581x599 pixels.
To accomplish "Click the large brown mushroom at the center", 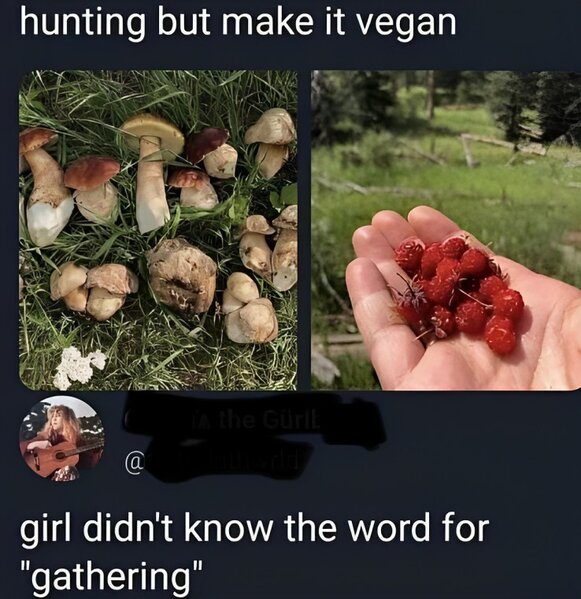I will [181, 274].
